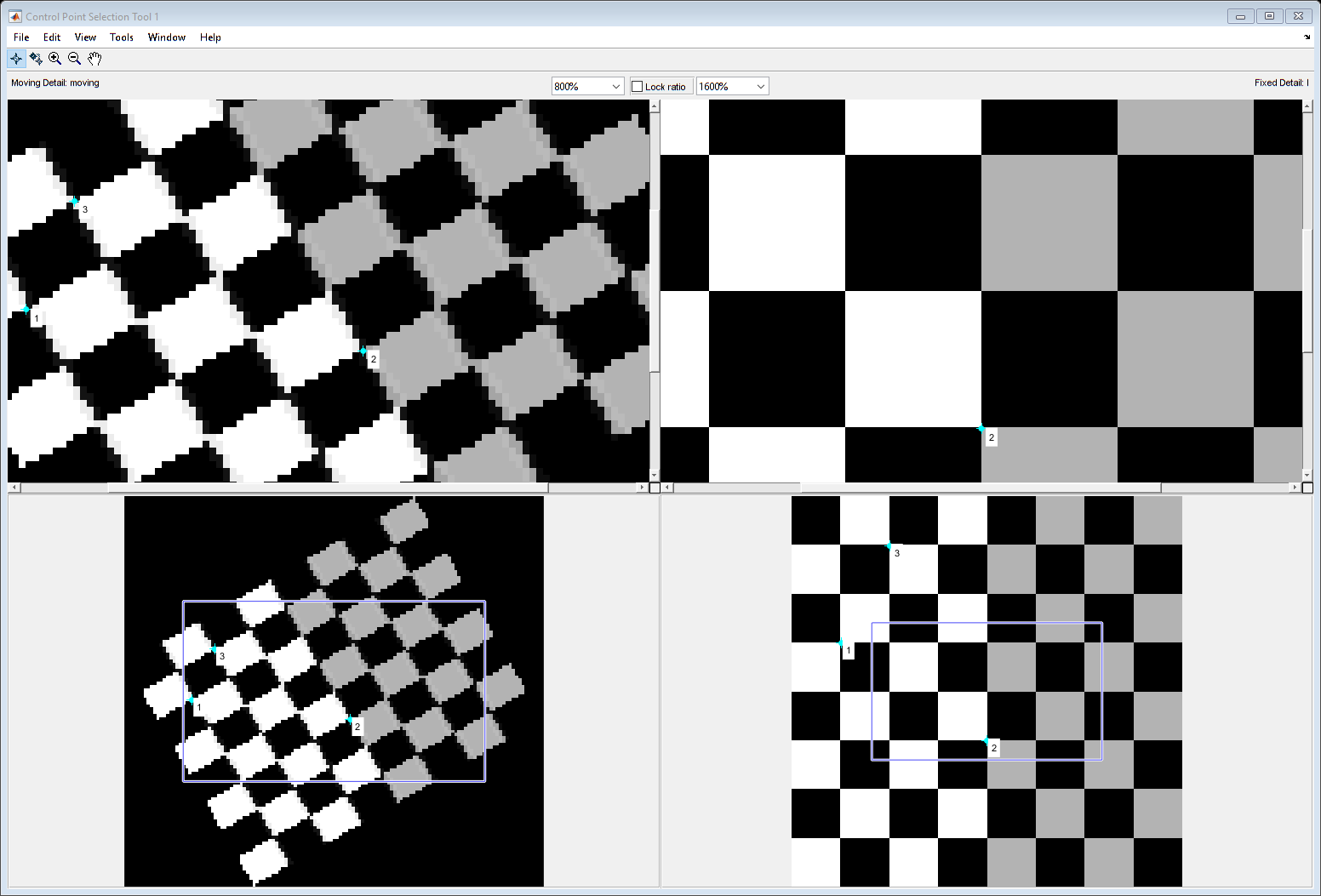Click the right arrow of Moving Detail horizontal scrollbar
Viewport: 1321px width, 896px height.
point(643,488)
